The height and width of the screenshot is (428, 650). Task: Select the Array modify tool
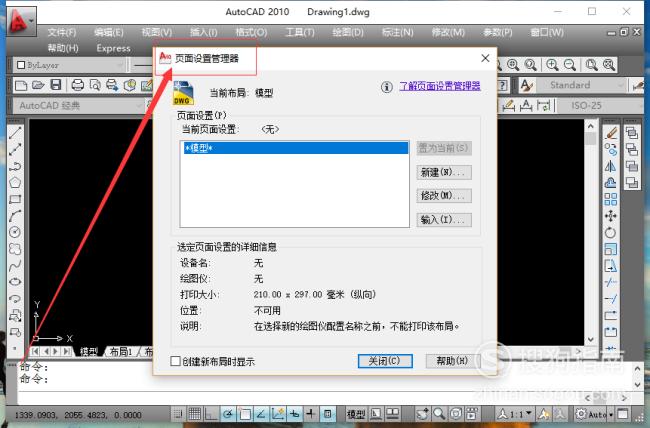(x=611, y=199)
